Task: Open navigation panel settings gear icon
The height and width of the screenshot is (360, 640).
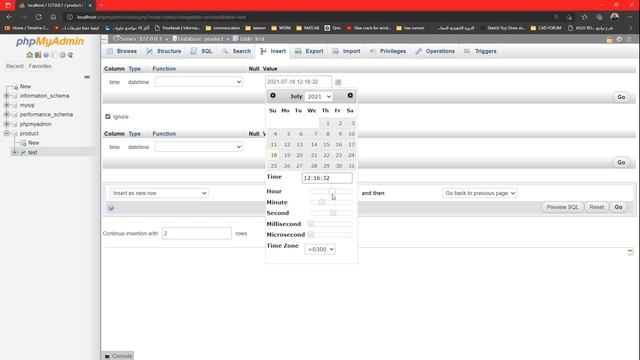Action: pos(62,55)
